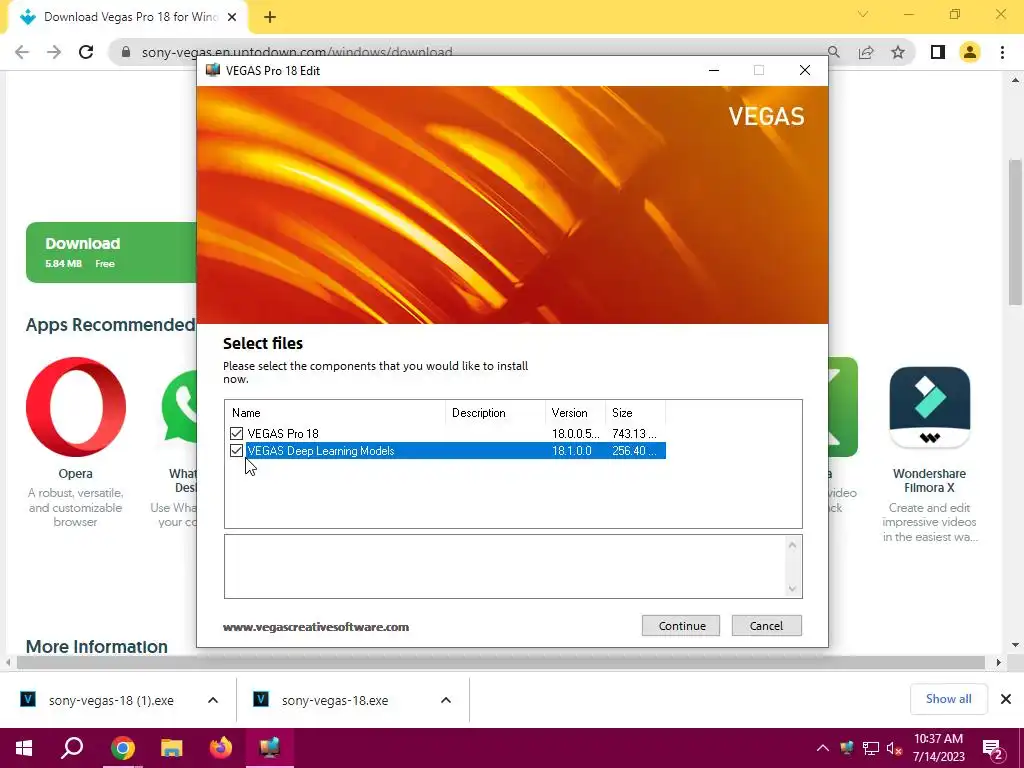Cancel the VEGAS Pro 18 installation
Viewport: 1024px width, 768px height.
(766, 626)
